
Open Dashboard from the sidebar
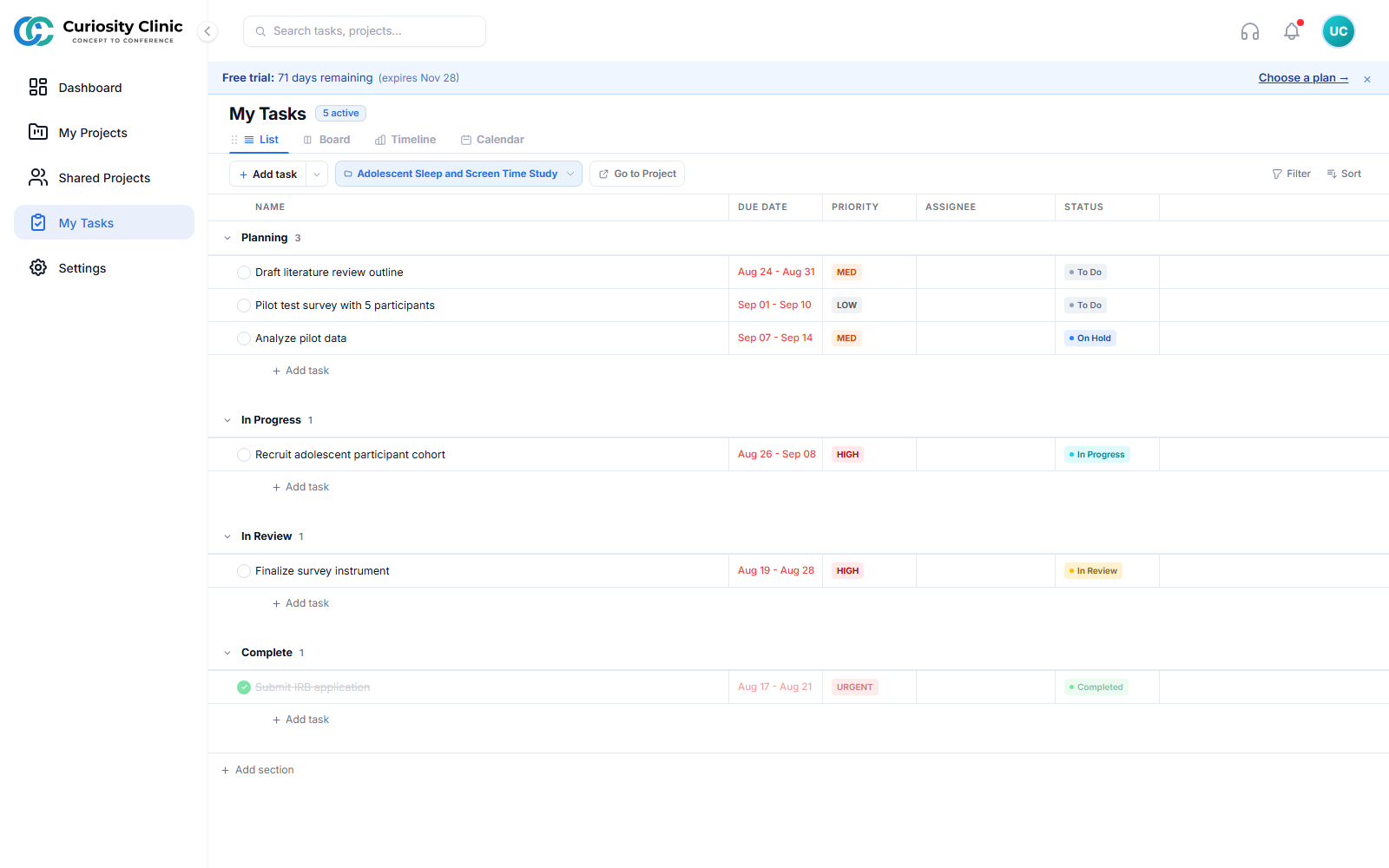point(104,88)
